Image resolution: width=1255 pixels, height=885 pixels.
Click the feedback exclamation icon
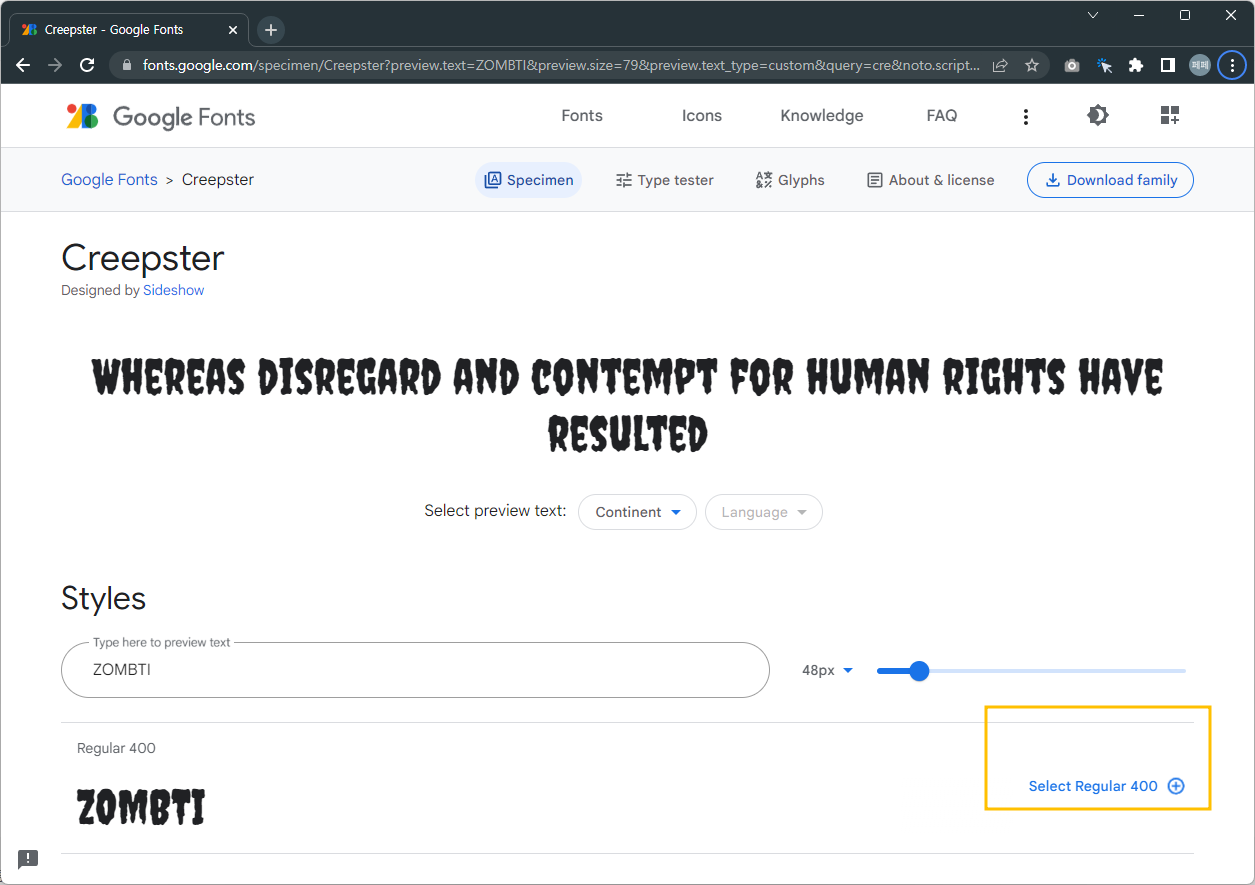[x=28, y=858]
